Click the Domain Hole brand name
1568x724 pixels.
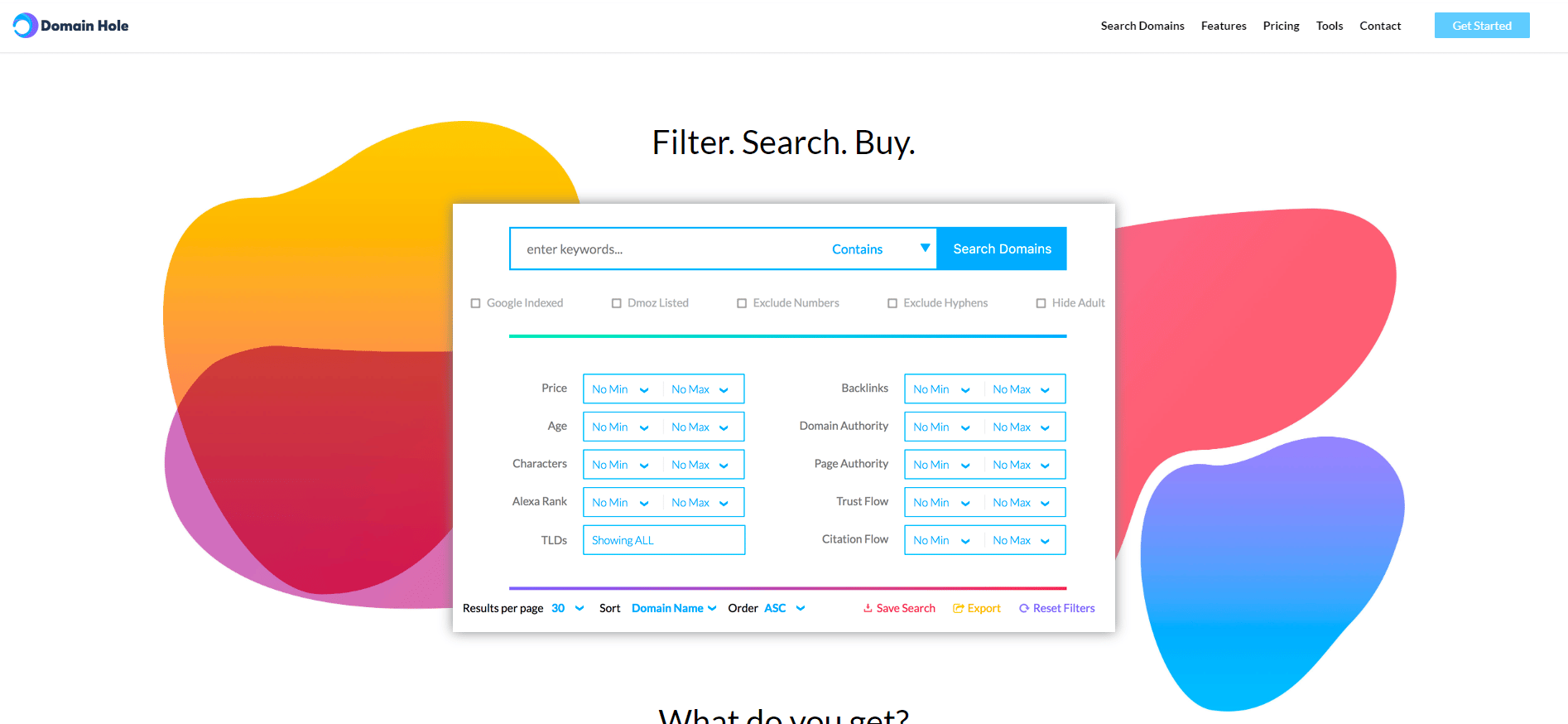coord(84,26)
